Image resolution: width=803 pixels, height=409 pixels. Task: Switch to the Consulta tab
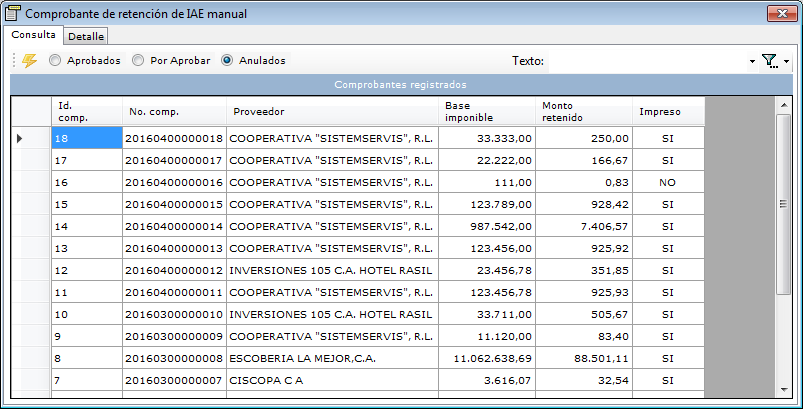click(34, 35)
